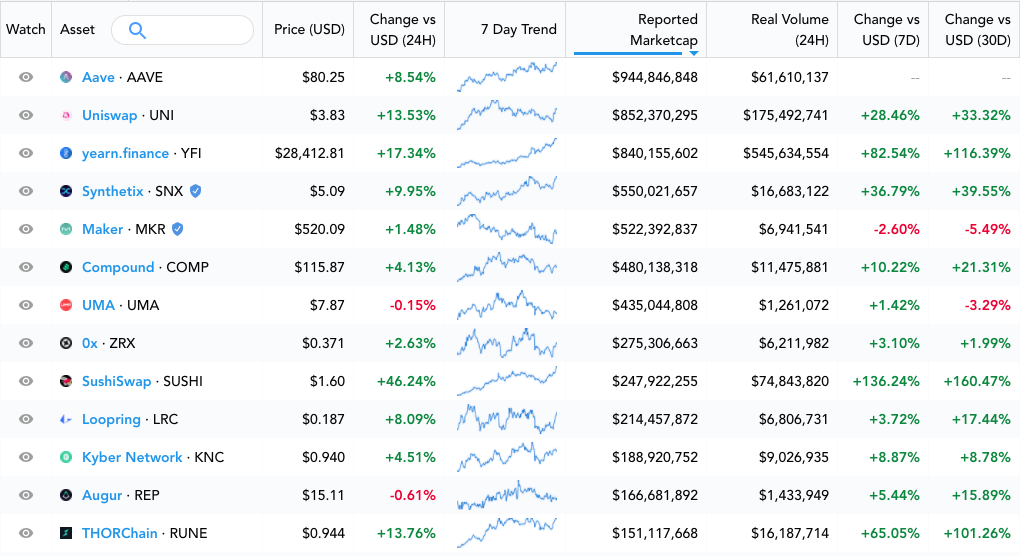
Task: Click the red UMA coin logo
Action: pyautogui.click(x=66, y=305)
